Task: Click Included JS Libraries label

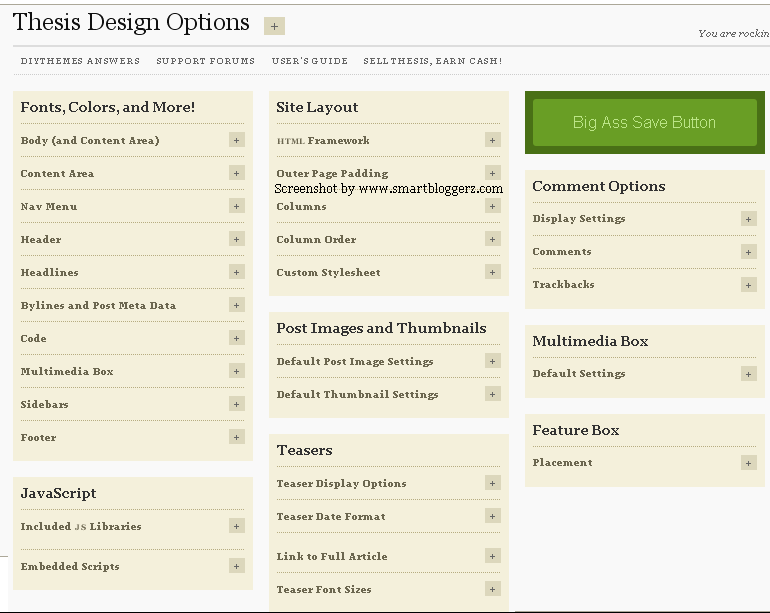Action: [x=81, y=526]
